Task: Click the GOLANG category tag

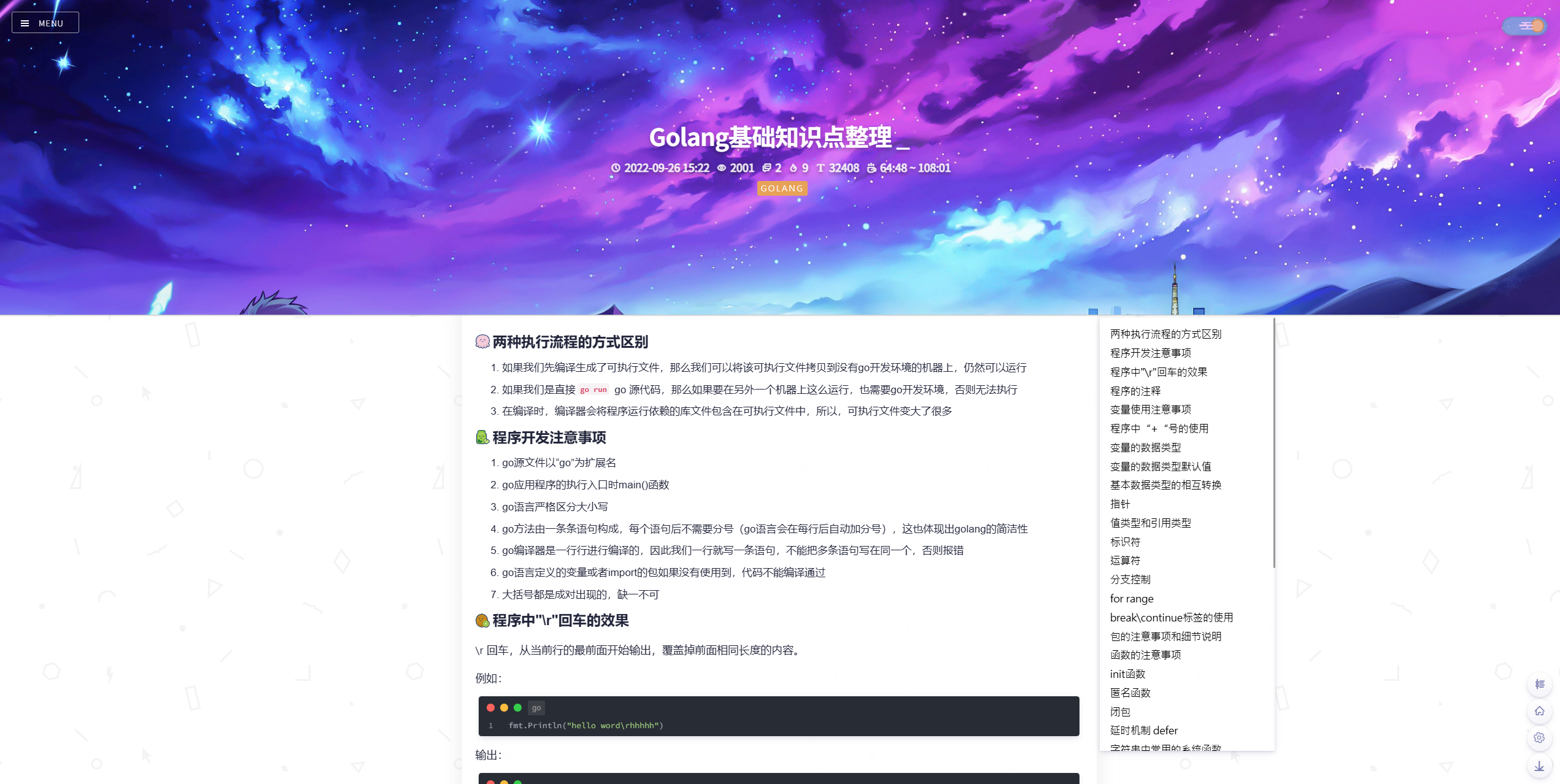Action: pyautogui.click(x=781, y=188)
